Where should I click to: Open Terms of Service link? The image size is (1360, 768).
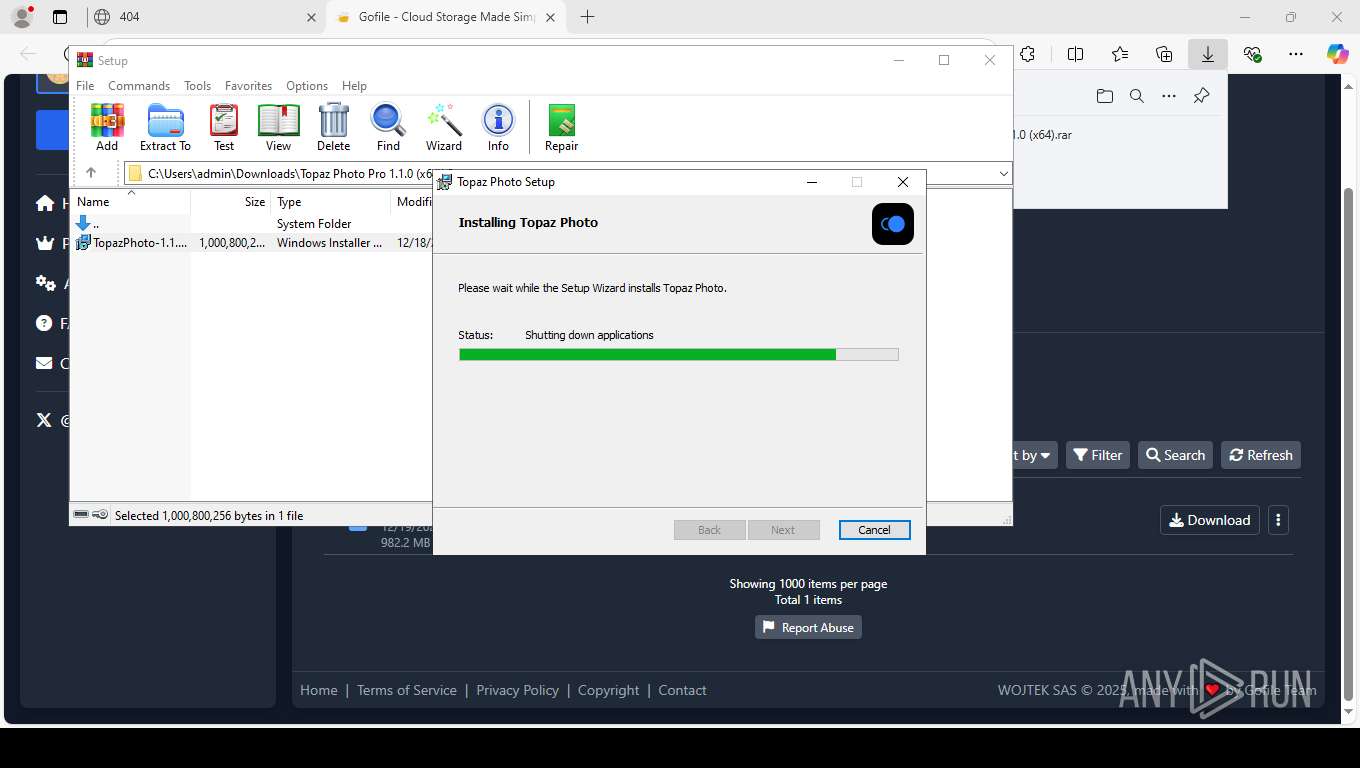[406, 690]
